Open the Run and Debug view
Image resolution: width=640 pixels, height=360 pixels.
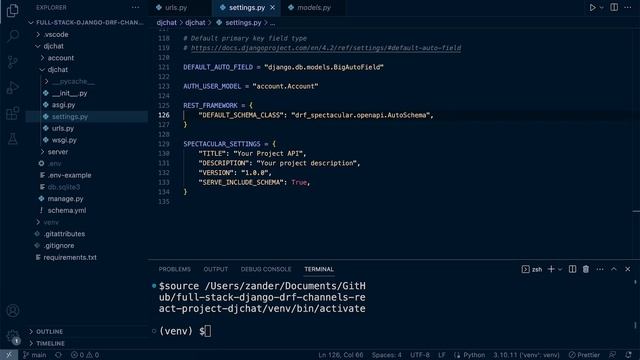point(13,87)
